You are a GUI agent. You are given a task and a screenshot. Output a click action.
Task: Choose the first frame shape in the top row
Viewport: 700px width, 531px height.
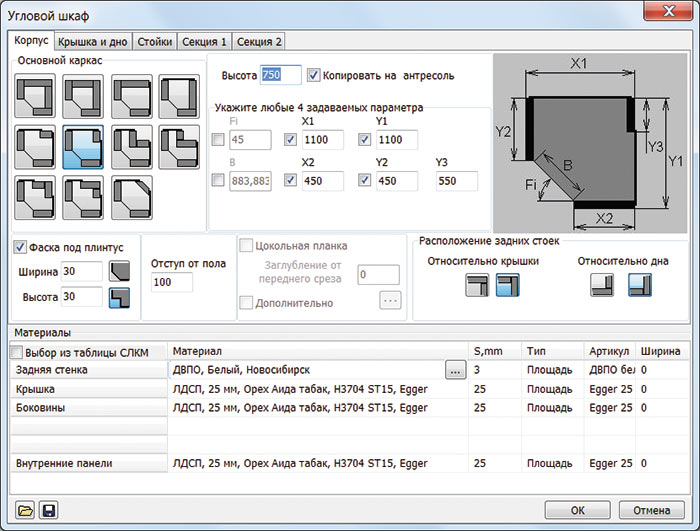click(x=37, y=97)
